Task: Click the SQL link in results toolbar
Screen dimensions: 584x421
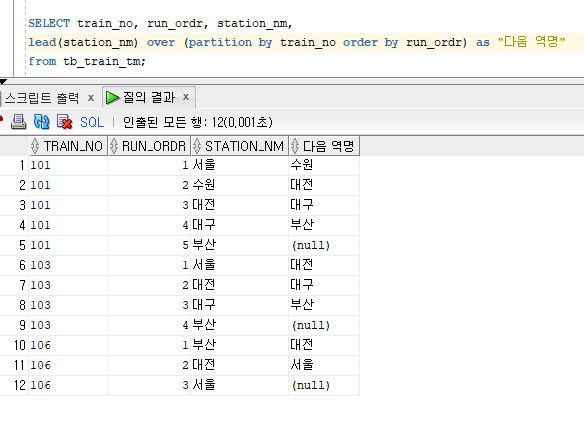Action: 92,122
